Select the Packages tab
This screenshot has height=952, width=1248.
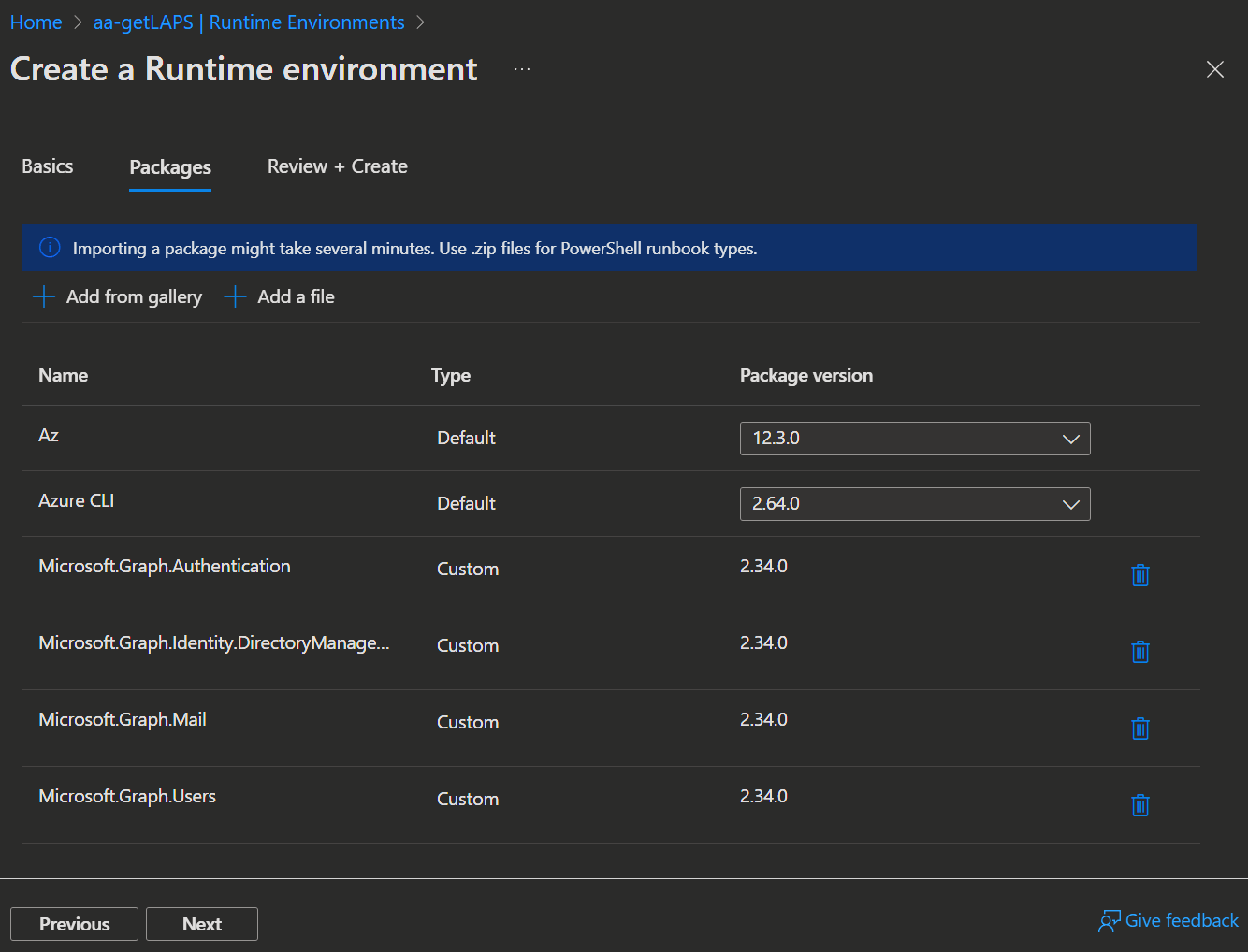[170, 167]
